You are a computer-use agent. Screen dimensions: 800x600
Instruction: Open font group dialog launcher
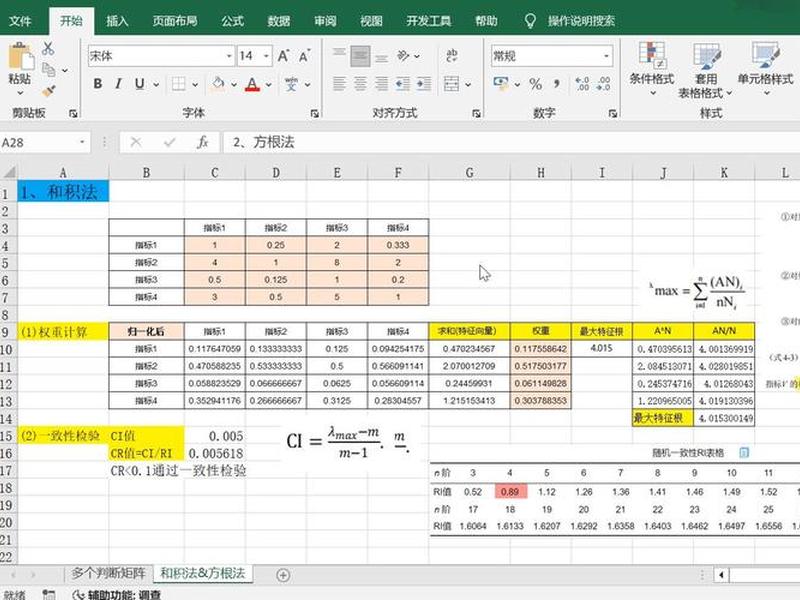315,113
